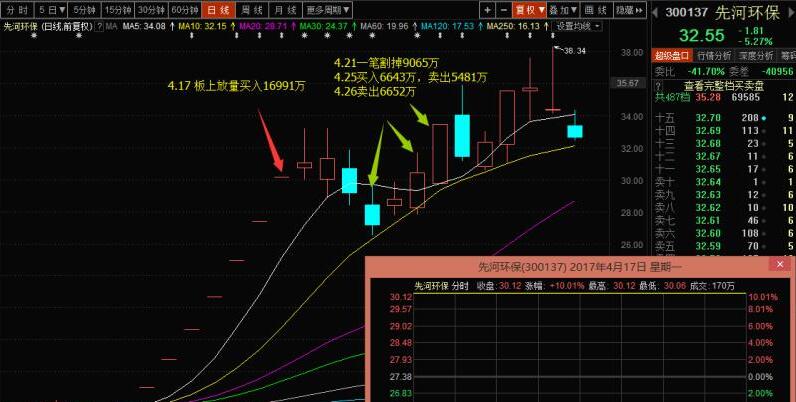Viewport: 796px width, 402px height.
Task: Select sell level 十三 price 32.68
Action: pos(708,144)
